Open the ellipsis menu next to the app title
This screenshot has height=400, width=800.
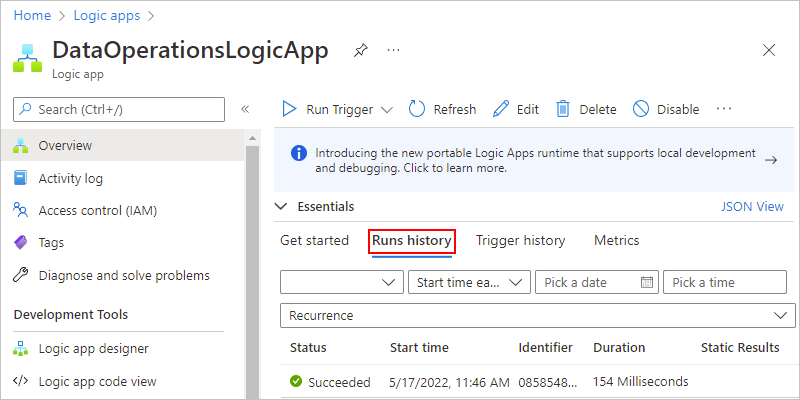tap(393, 50)
